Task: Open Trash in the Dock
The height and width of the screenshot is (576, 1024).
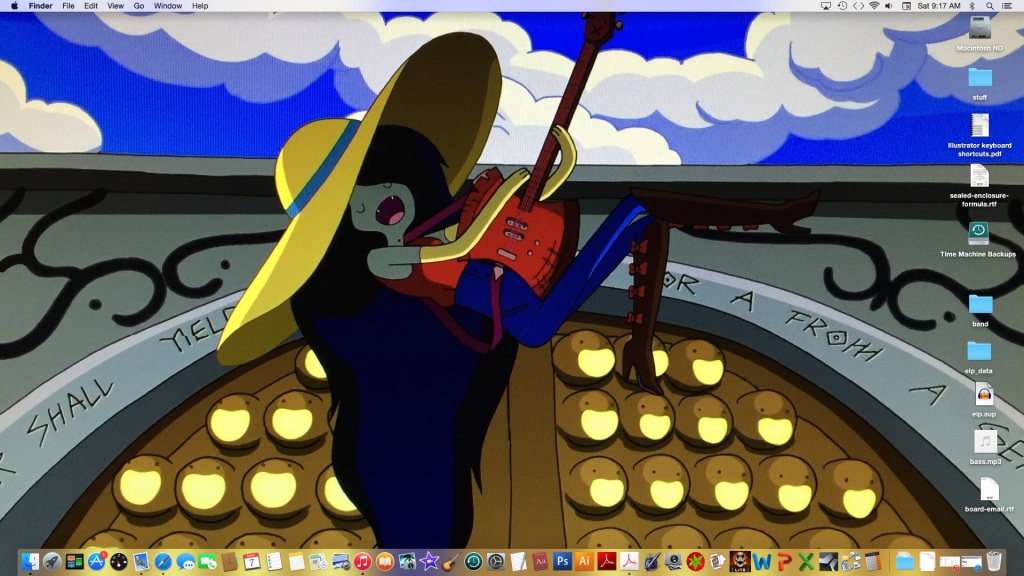Action: tap(994, 562)
